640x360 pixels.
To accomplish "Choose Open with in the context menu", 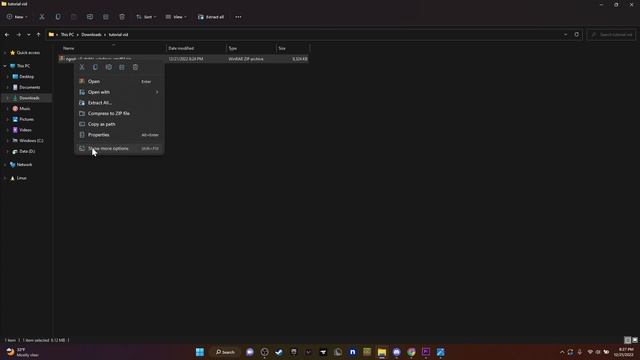I will click(119, 92).
